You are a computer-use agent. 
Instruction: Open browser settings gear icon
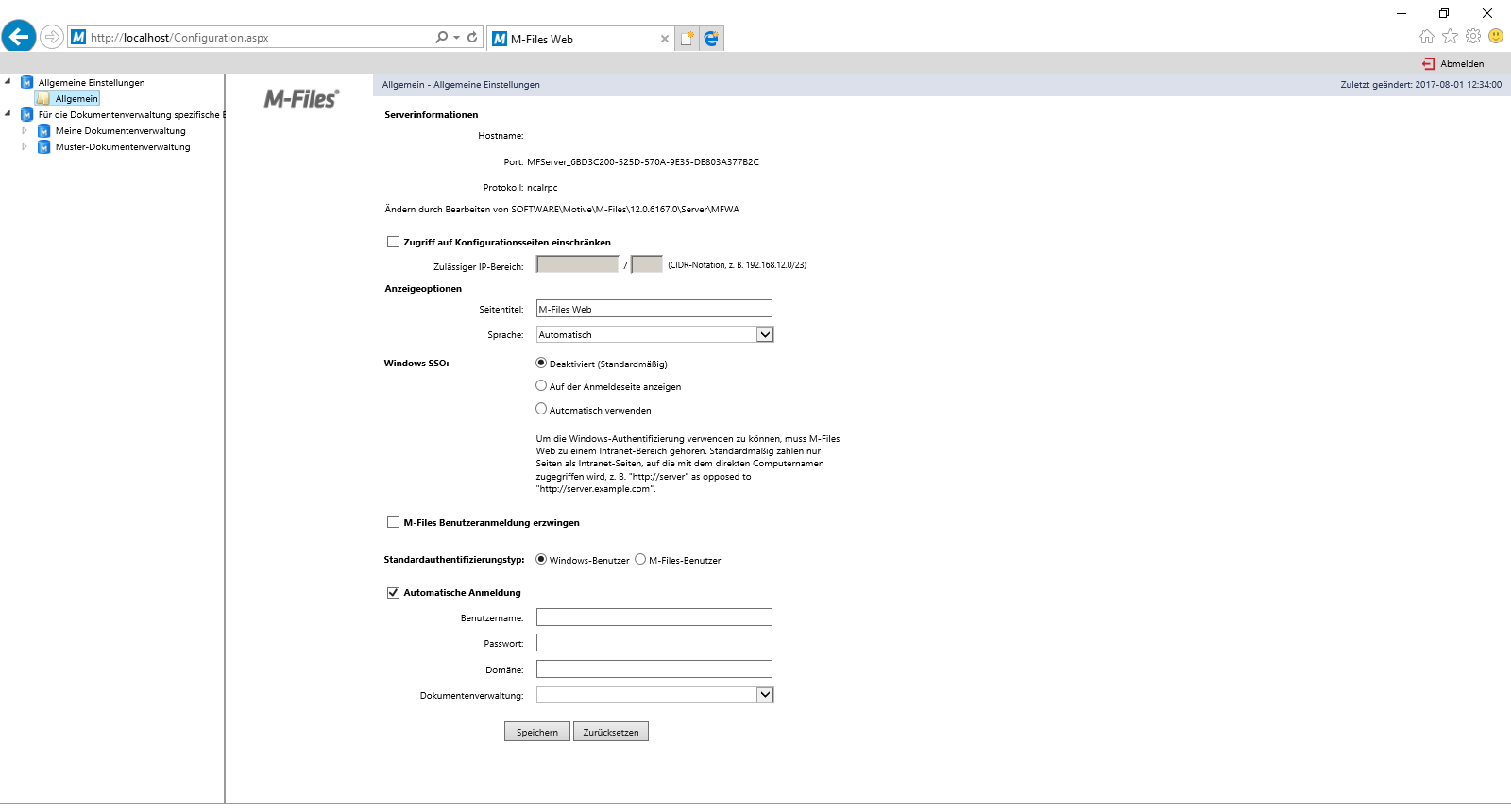(x=1473, y=37)
